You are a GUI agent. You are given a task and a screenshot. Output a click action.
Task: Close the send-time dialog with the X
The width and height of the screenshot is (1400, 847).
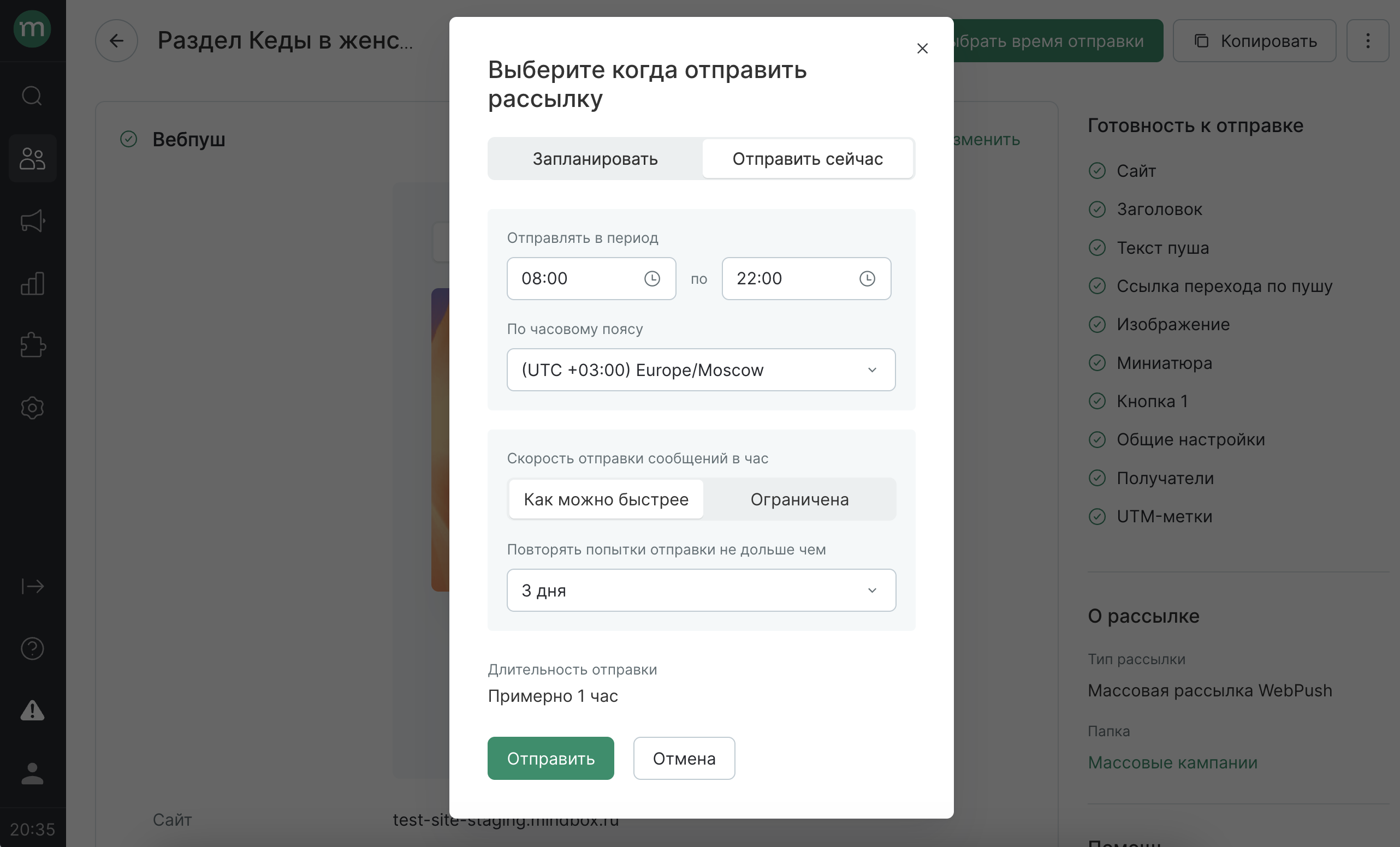point(922,49)
